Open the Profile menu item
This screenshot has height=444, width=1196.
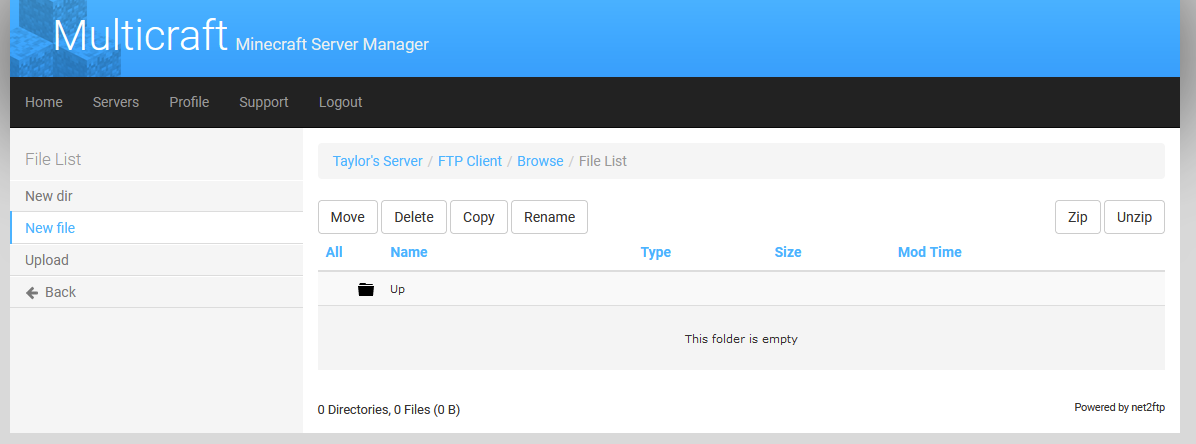(x=189, y=102)
